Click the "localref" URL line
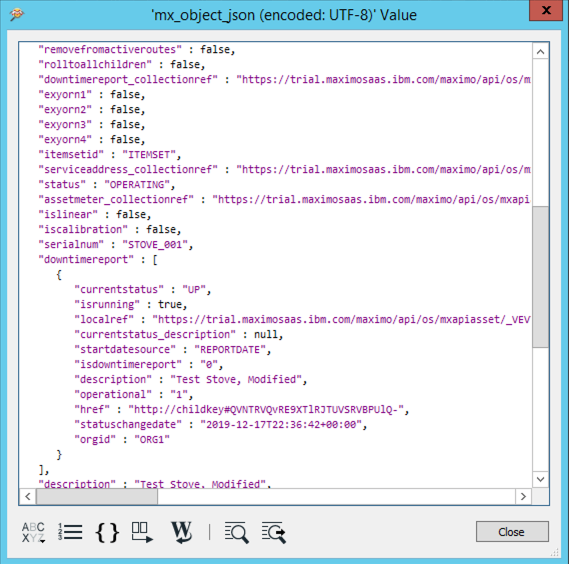Screen dimensions: 569x564 [302, 319]
